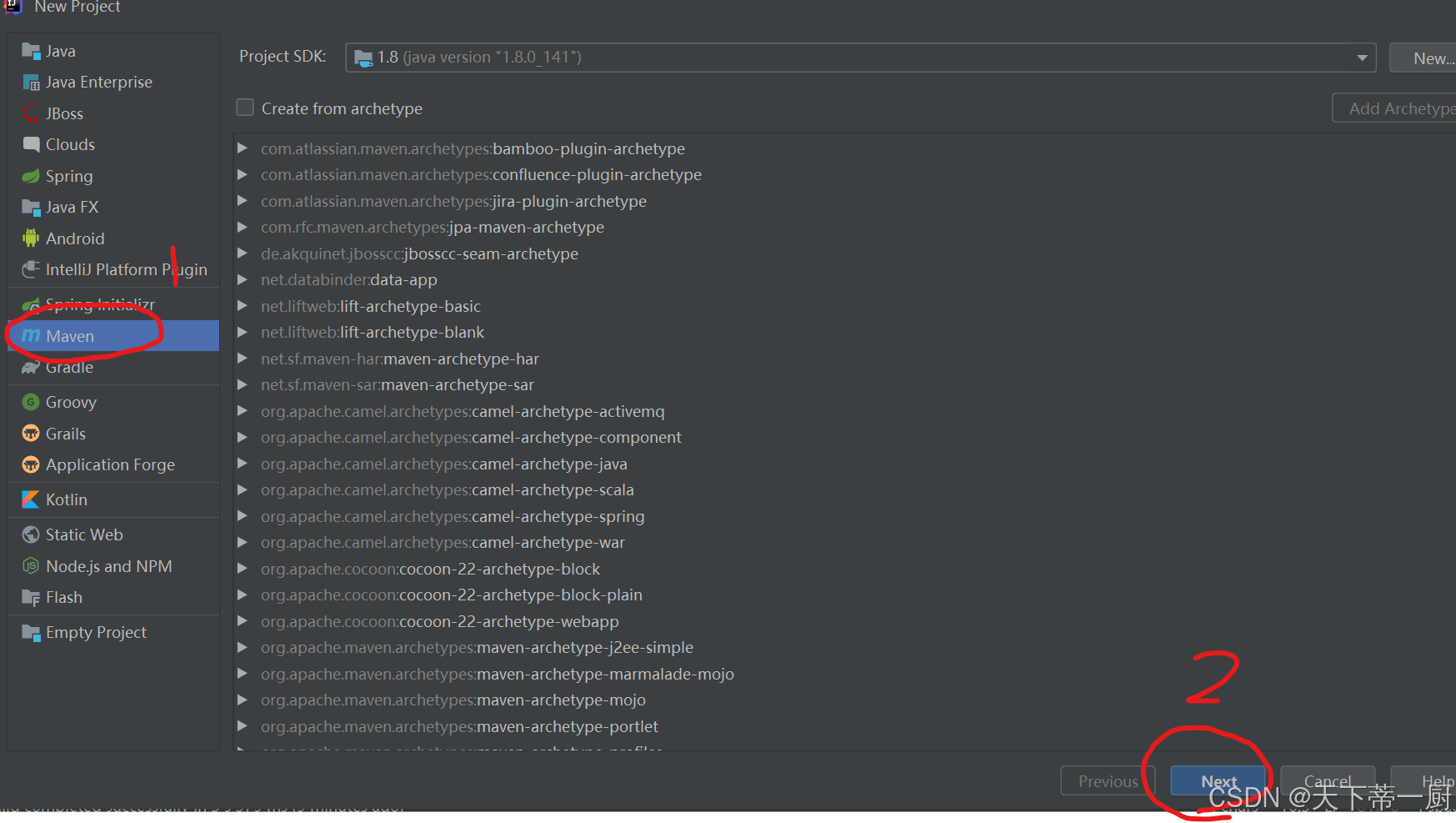Select Java Enterprise category

click(113, 83)
